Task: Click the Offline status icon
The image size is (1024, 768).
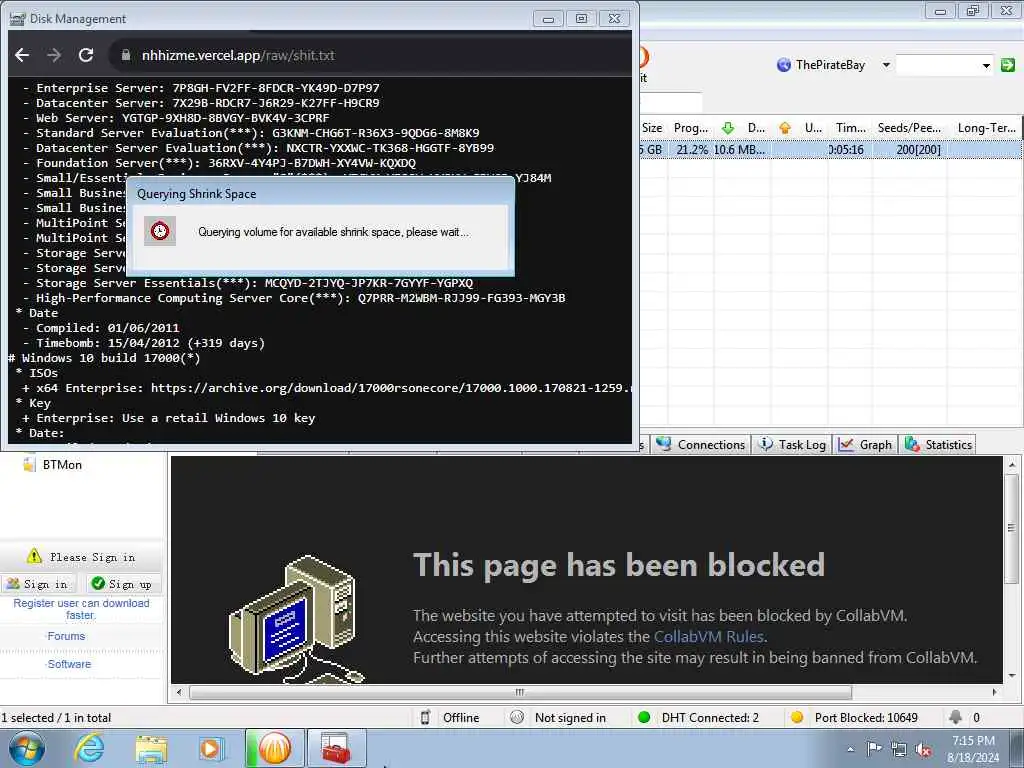Action: pos(425,717)
